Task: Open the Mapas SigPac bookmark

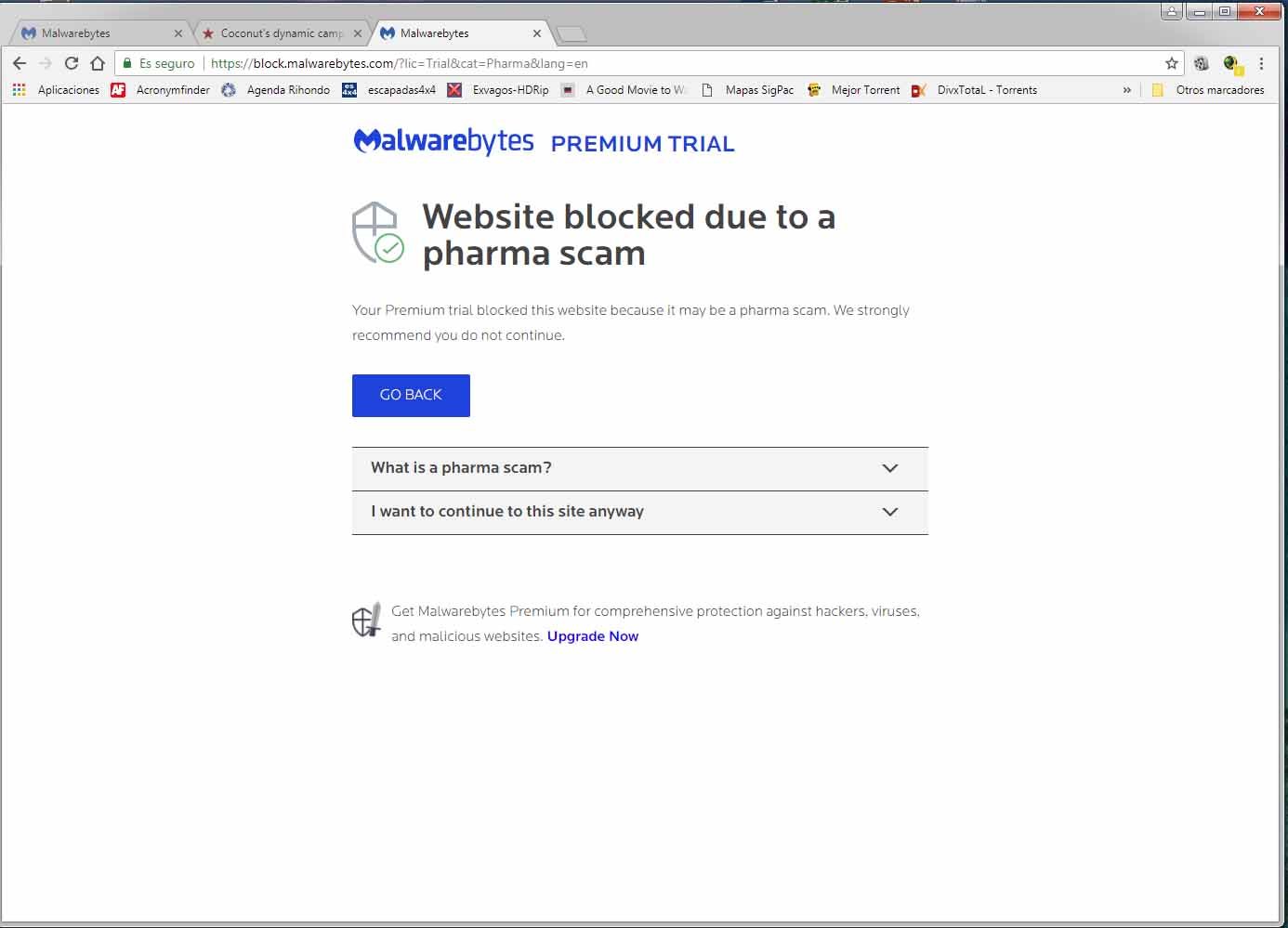Action: (748, 90)
